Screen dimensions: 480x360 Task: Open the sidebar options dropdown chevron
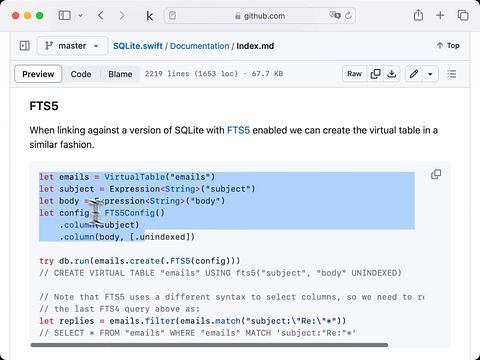click(x=80, y=15)
